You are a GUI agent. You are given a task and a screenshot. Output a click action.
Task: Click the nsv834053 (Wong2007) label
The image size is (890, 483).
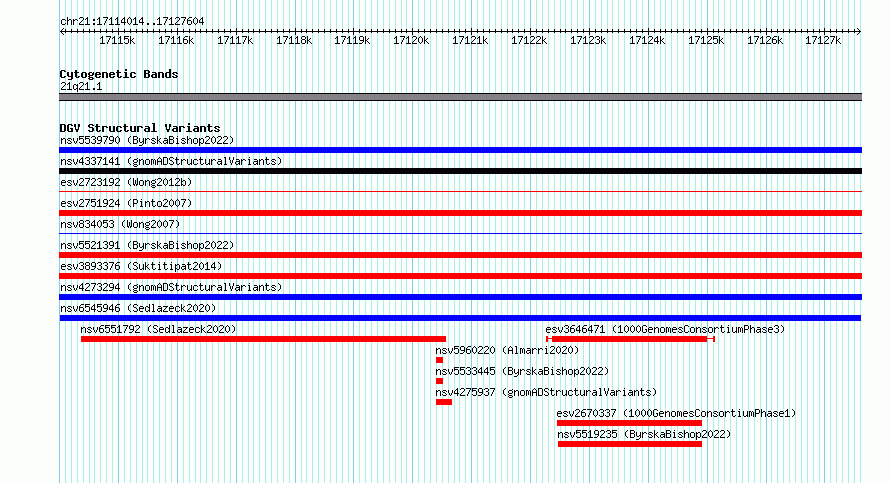120,224
